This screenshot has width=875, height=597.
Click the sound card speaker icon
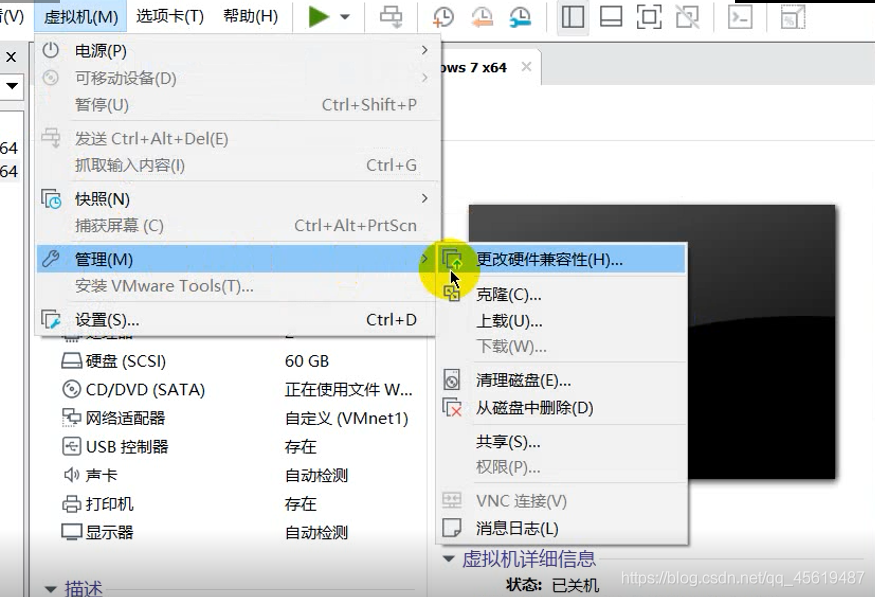[71, 475]
